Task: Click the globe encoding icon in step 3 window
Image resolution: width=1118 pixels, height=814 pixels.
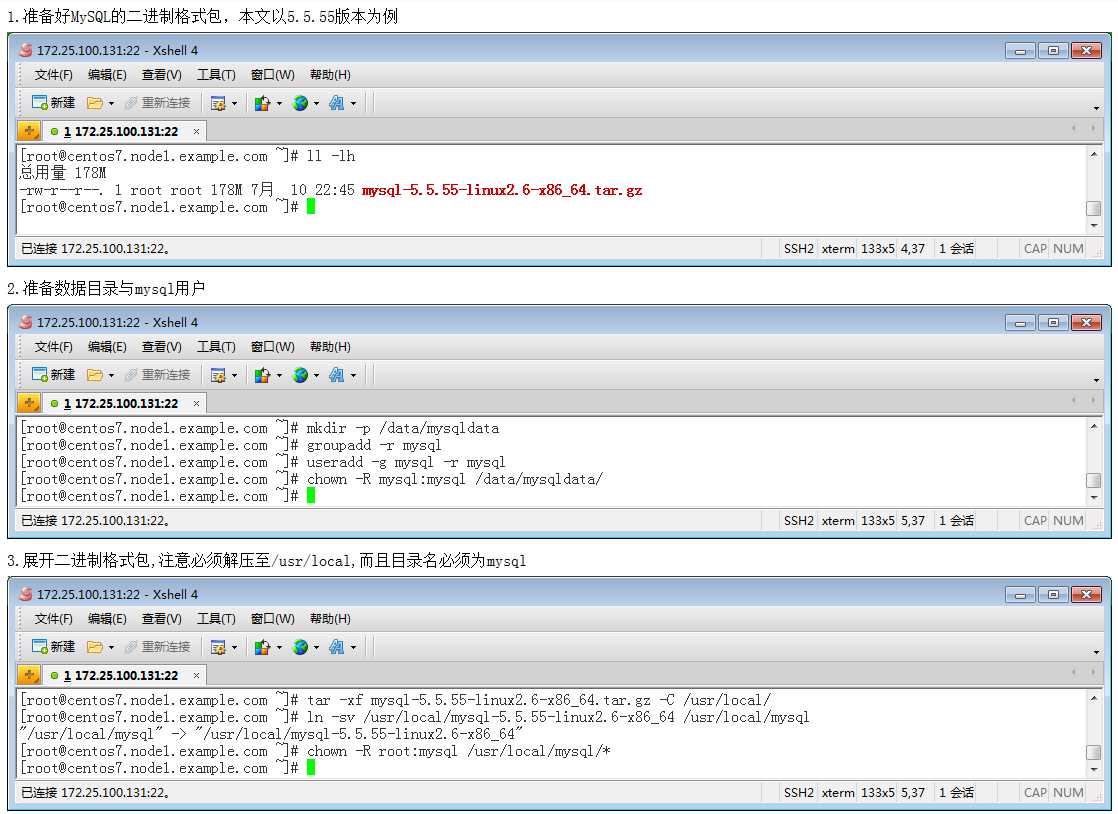Action: (300, 647)
